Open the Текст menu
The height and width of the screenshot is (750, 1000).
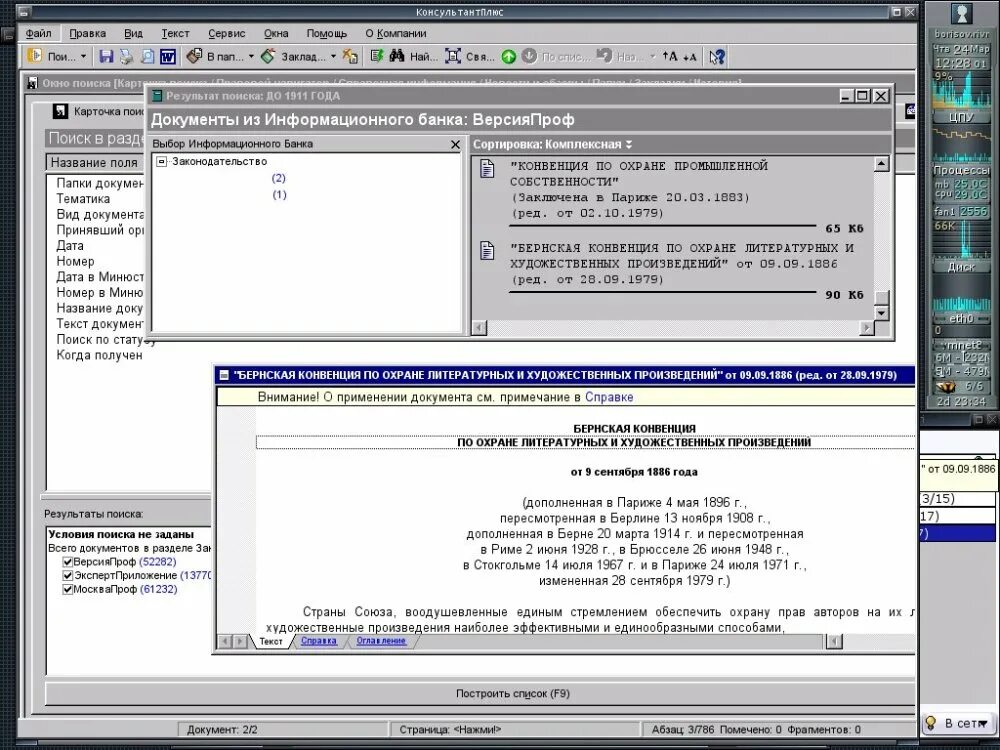[x=175, y=33]
